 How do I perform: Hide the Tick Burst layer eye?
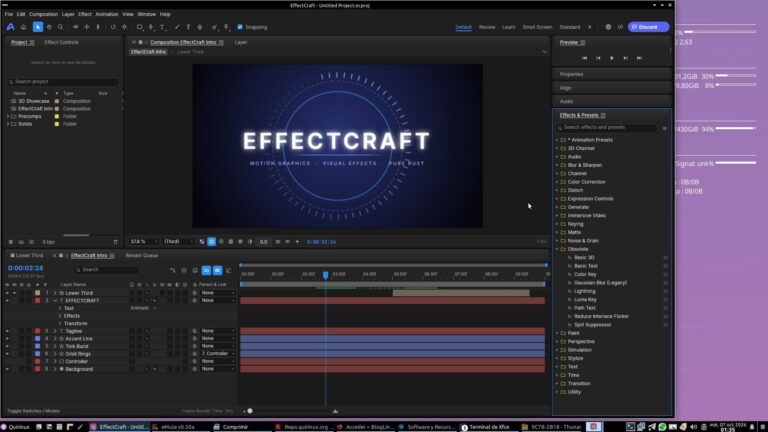[x=7, y=346]
